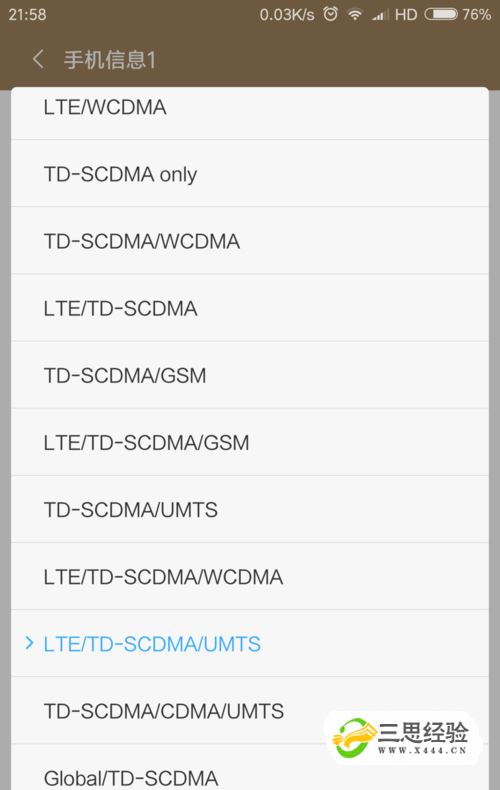Click the 三思经验 watermark logo
Image resolution: width=500 pixels, height=790 pixels.
pyautogui.click(x=402, y=738)
